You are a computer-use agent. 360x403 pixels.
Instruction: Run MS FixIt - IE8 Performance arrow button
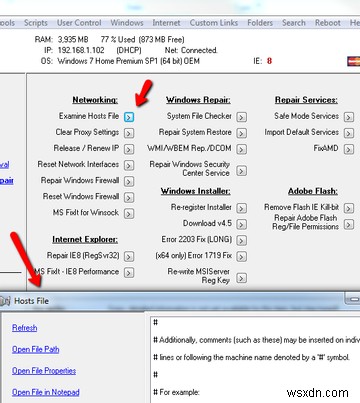[129, 272]
